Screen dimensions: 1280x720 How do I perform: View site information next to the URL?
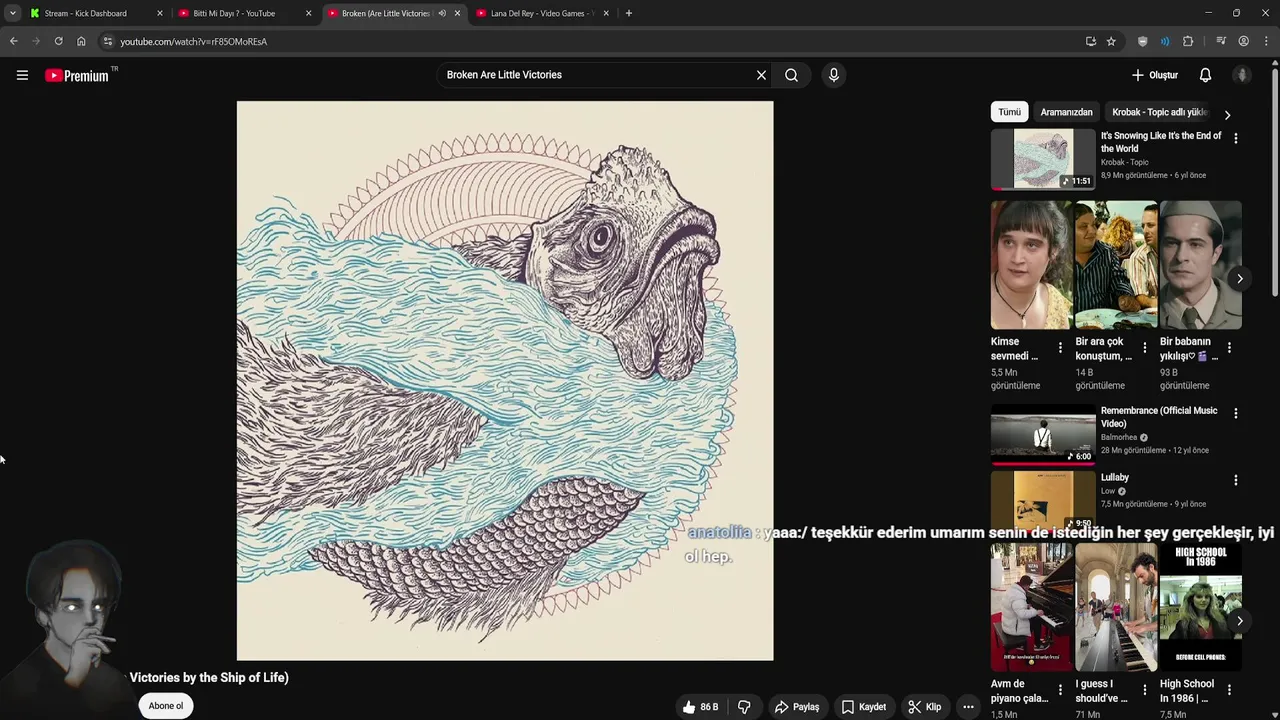tap(108, 41)
